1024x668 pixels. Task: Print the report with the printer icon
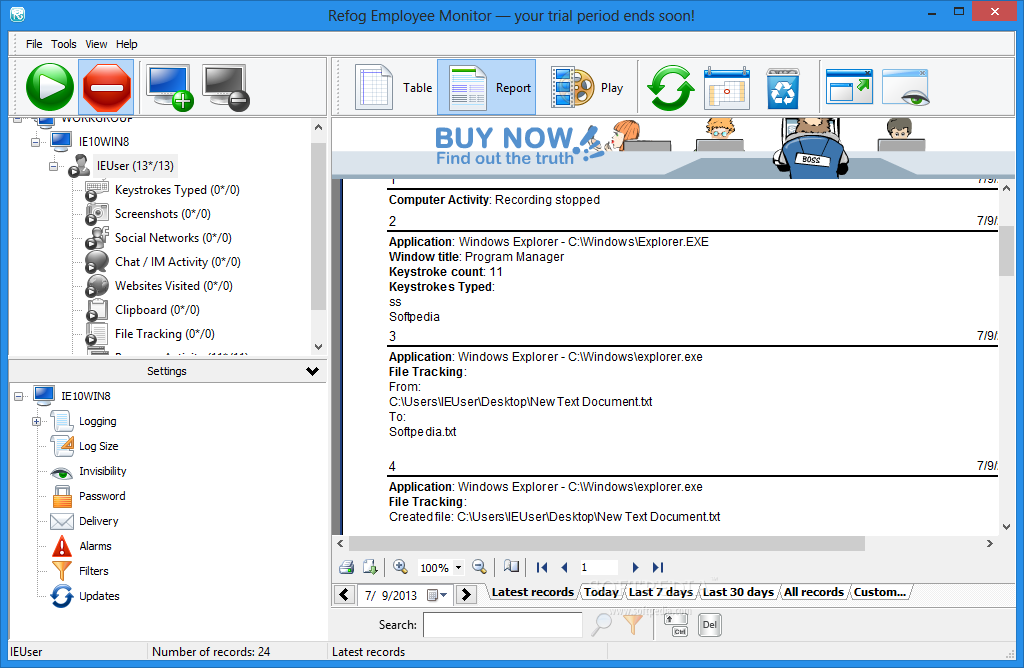point(347,567)
